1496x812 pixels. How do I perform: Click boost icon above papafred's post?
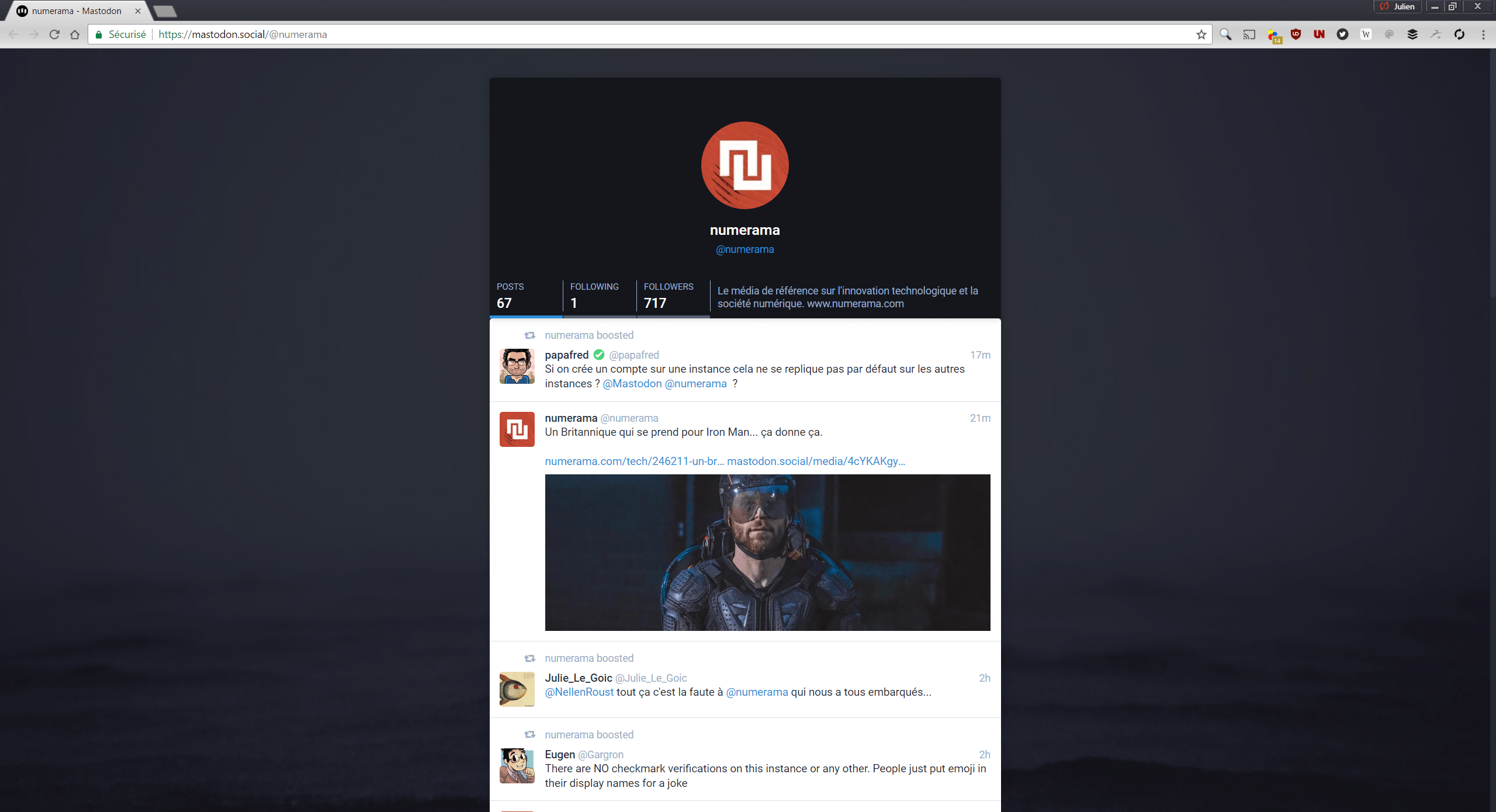coord(529,335)
